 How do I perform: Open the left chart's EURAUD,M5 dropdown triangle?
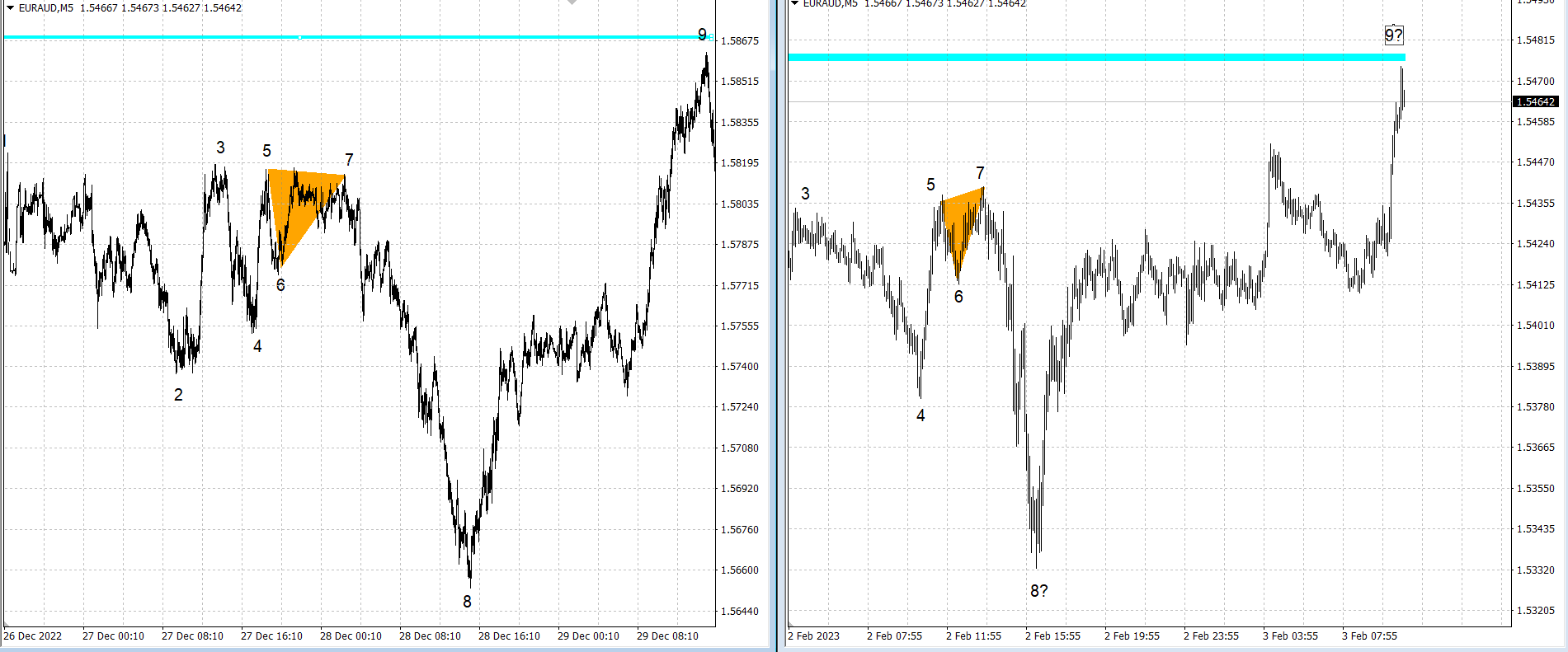(10, 7)
